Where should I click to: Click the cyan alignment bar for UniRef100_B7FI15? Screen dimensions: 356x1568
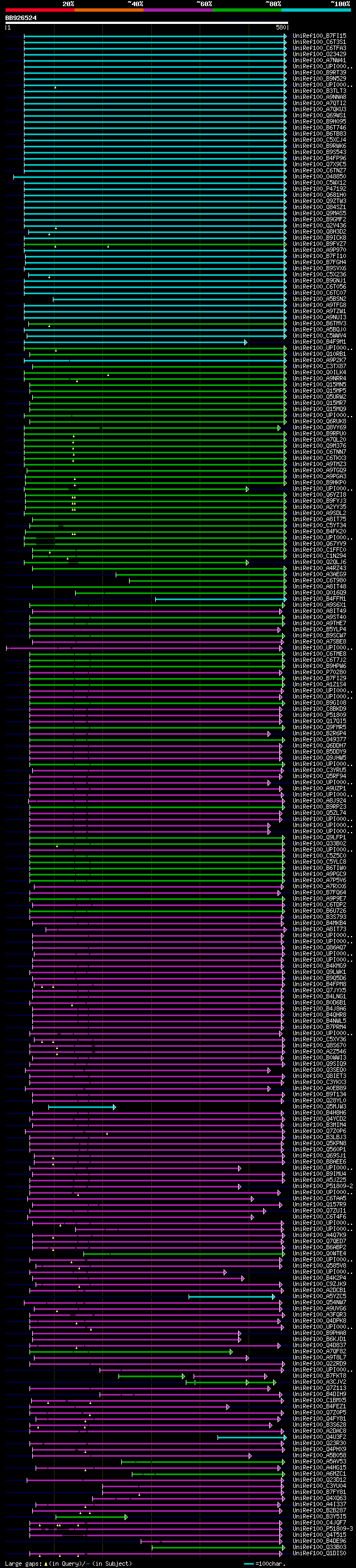pos(155,37)
